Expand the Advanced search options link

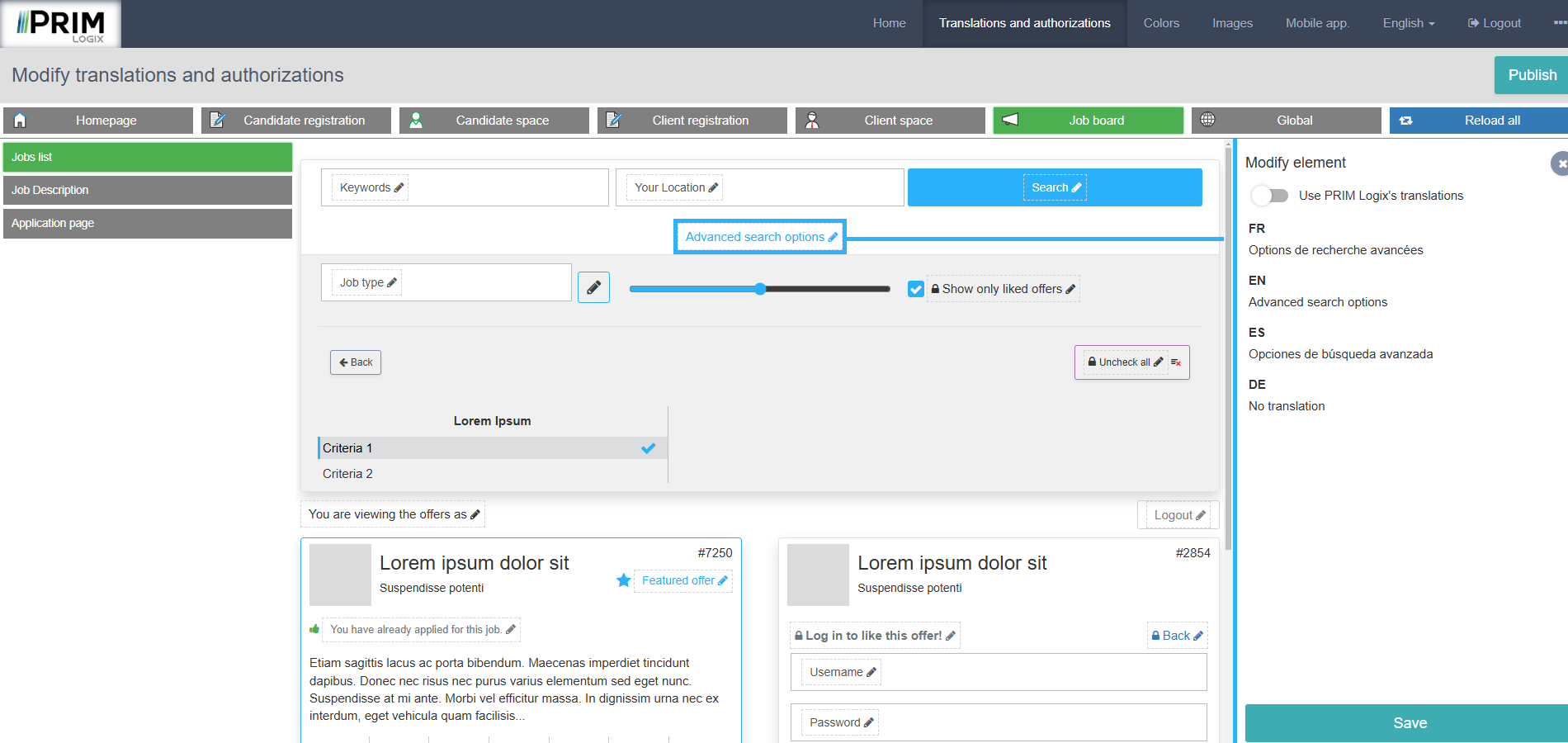pos(754,237)
